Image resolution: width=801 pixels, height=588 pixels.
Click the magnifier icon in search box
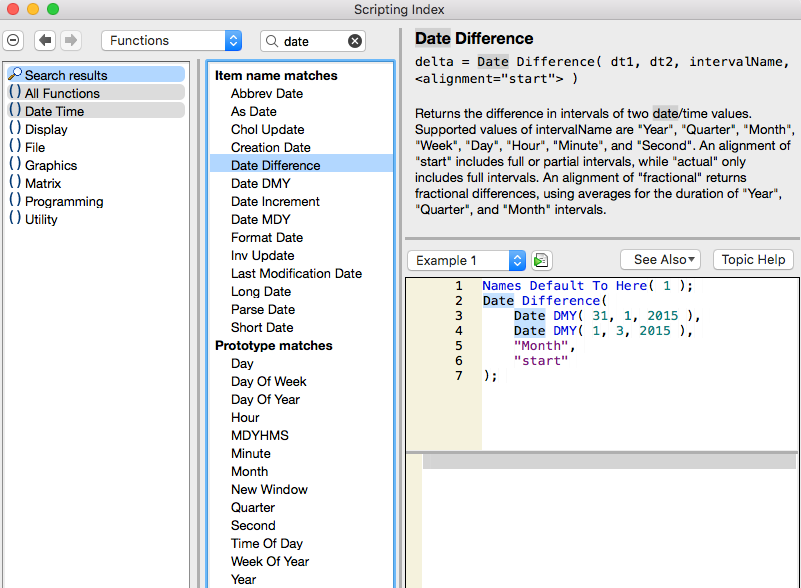[272, 41]
